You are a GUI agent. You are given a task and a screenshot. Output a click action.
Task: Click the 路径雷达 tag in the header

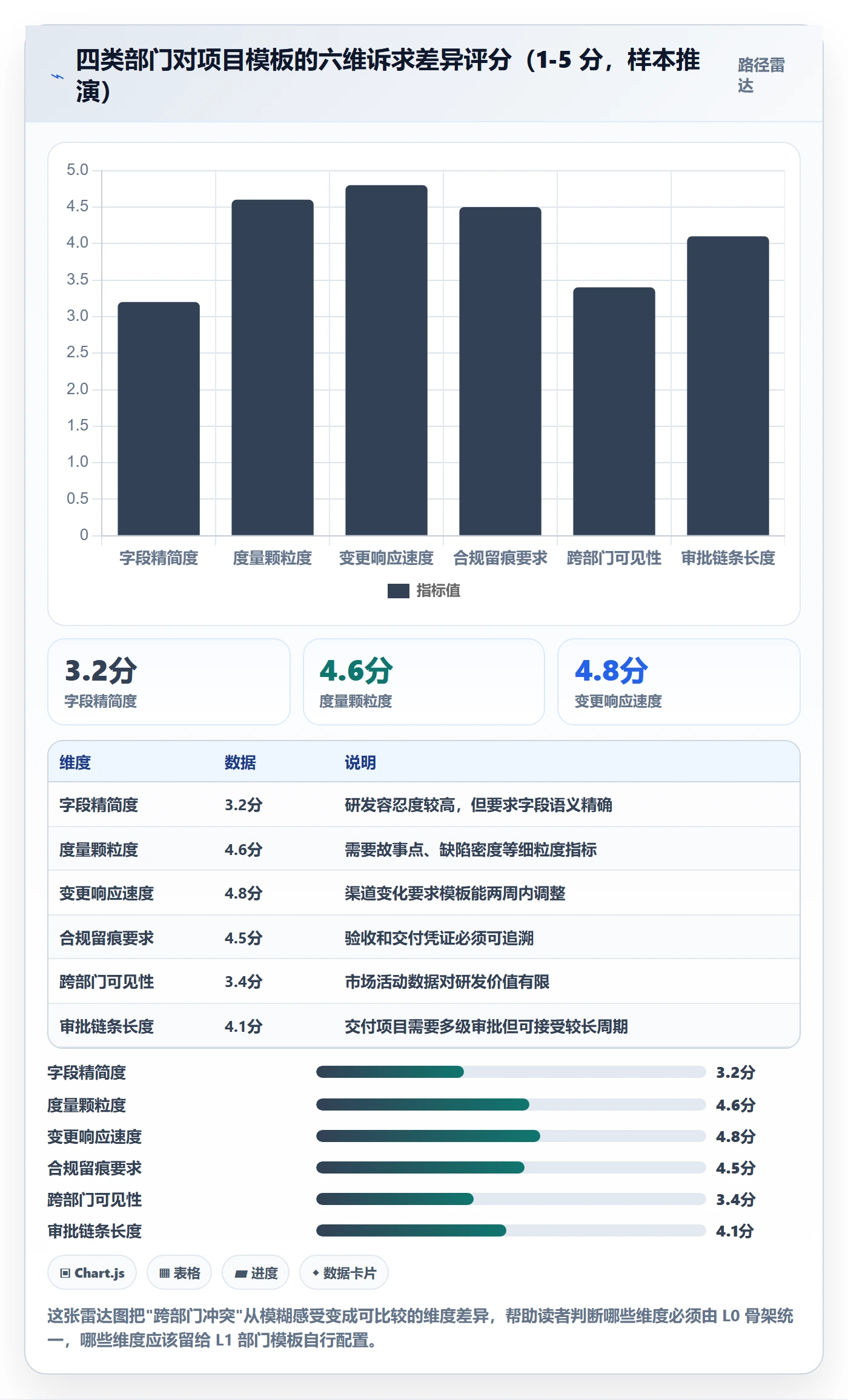pyautogui.click(x=761, y=75)
